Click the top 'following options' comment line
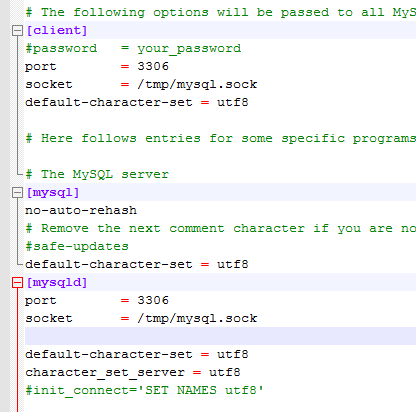This screenshot has height=412, width=416. pos(220,12)
